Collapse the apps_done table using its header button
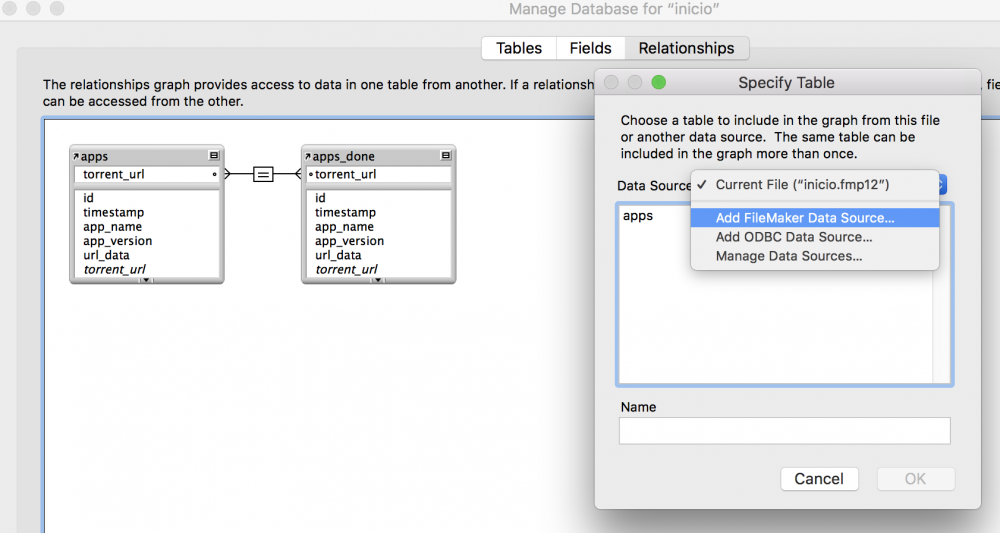The width and height of the screenshot is (1000, 533). (x=445, y=156)
